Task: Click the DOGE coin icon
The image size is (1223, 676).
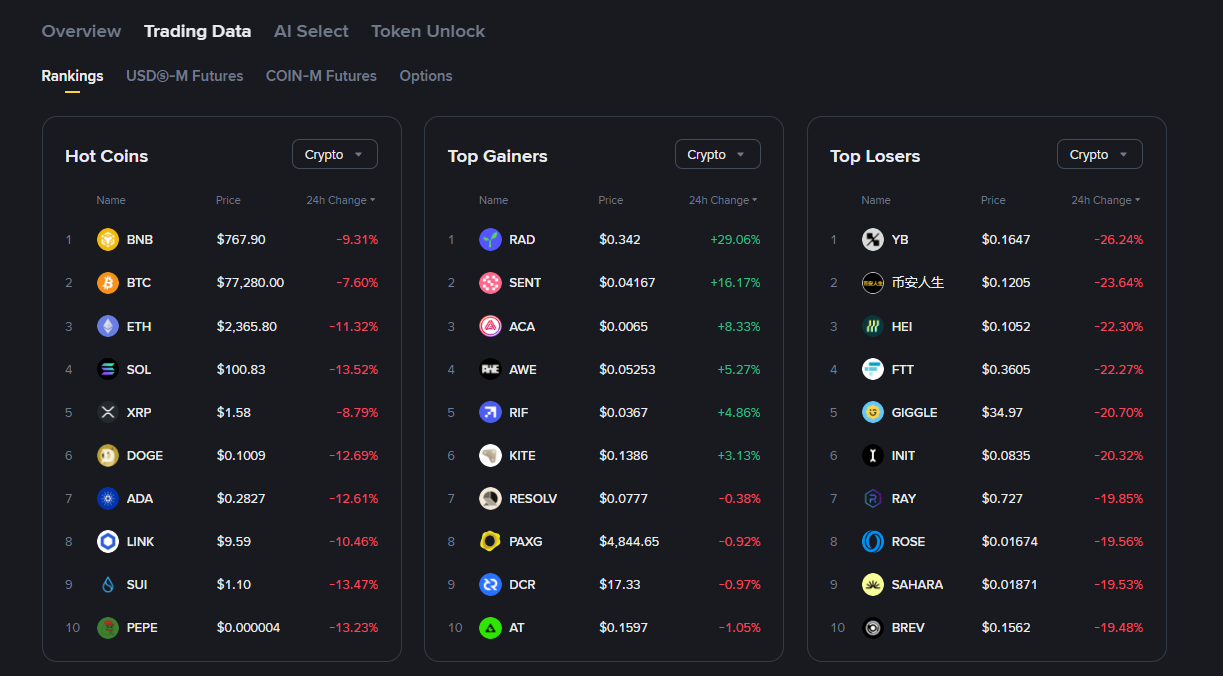Action: click(108, 455)
